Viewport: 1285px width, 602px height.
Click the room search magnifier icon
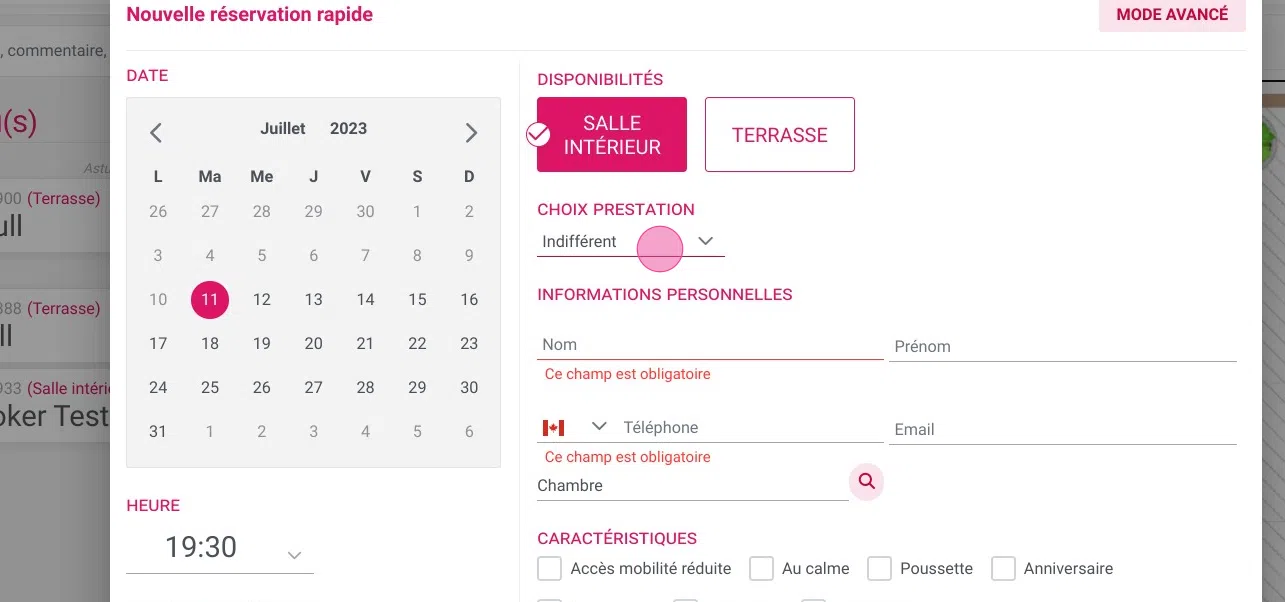pos(867,482)
